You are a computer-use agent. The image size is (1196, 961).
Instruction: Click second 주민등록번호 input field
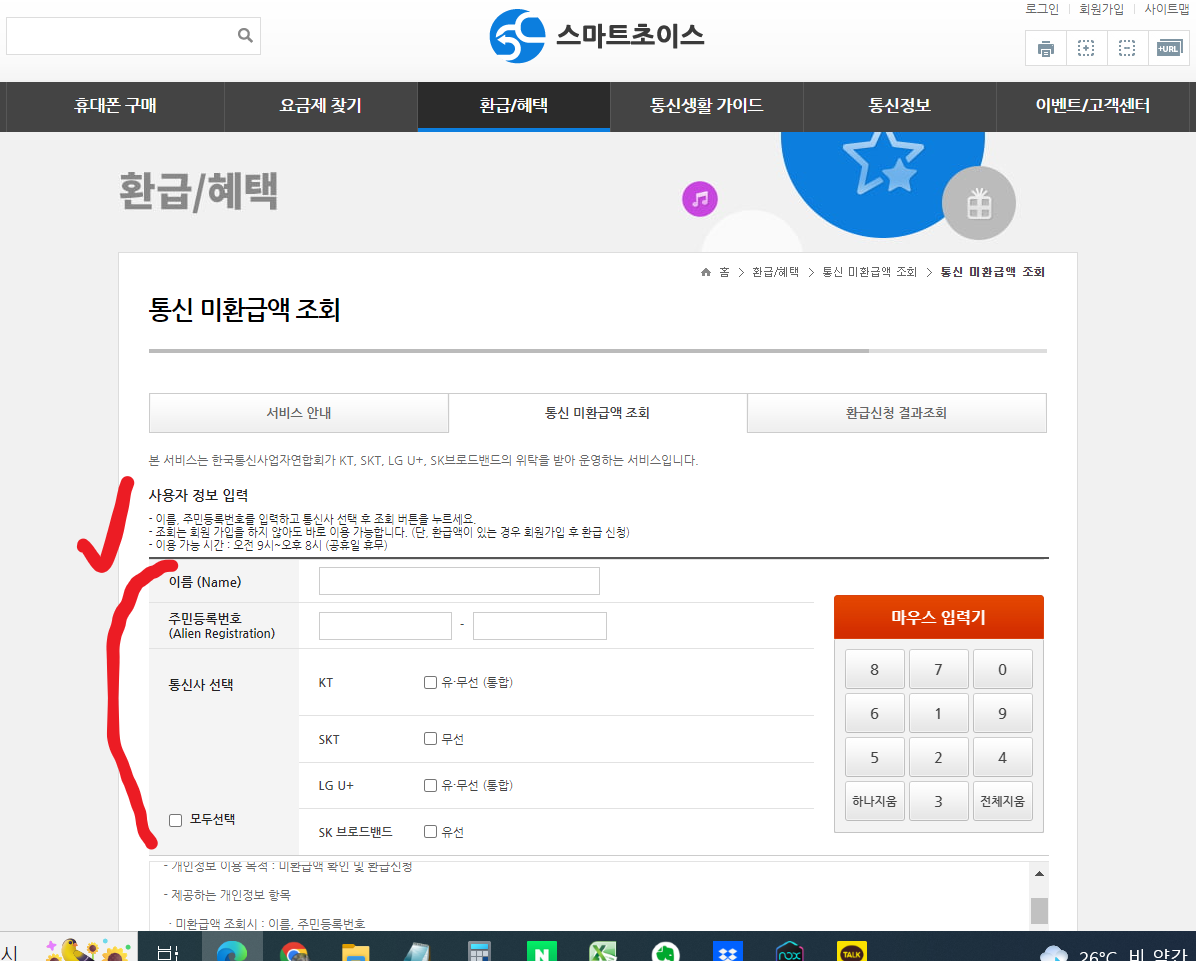point(540,626)
